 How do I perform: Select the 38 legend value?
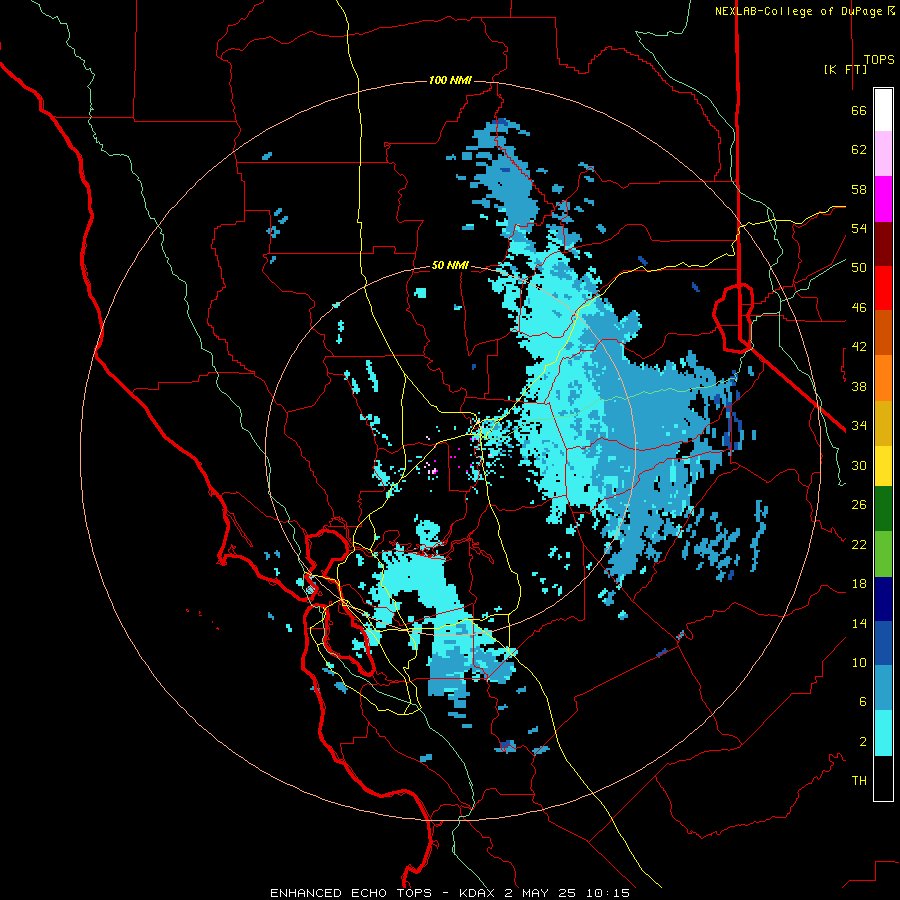pyautogui.click(x=859, y=386)
